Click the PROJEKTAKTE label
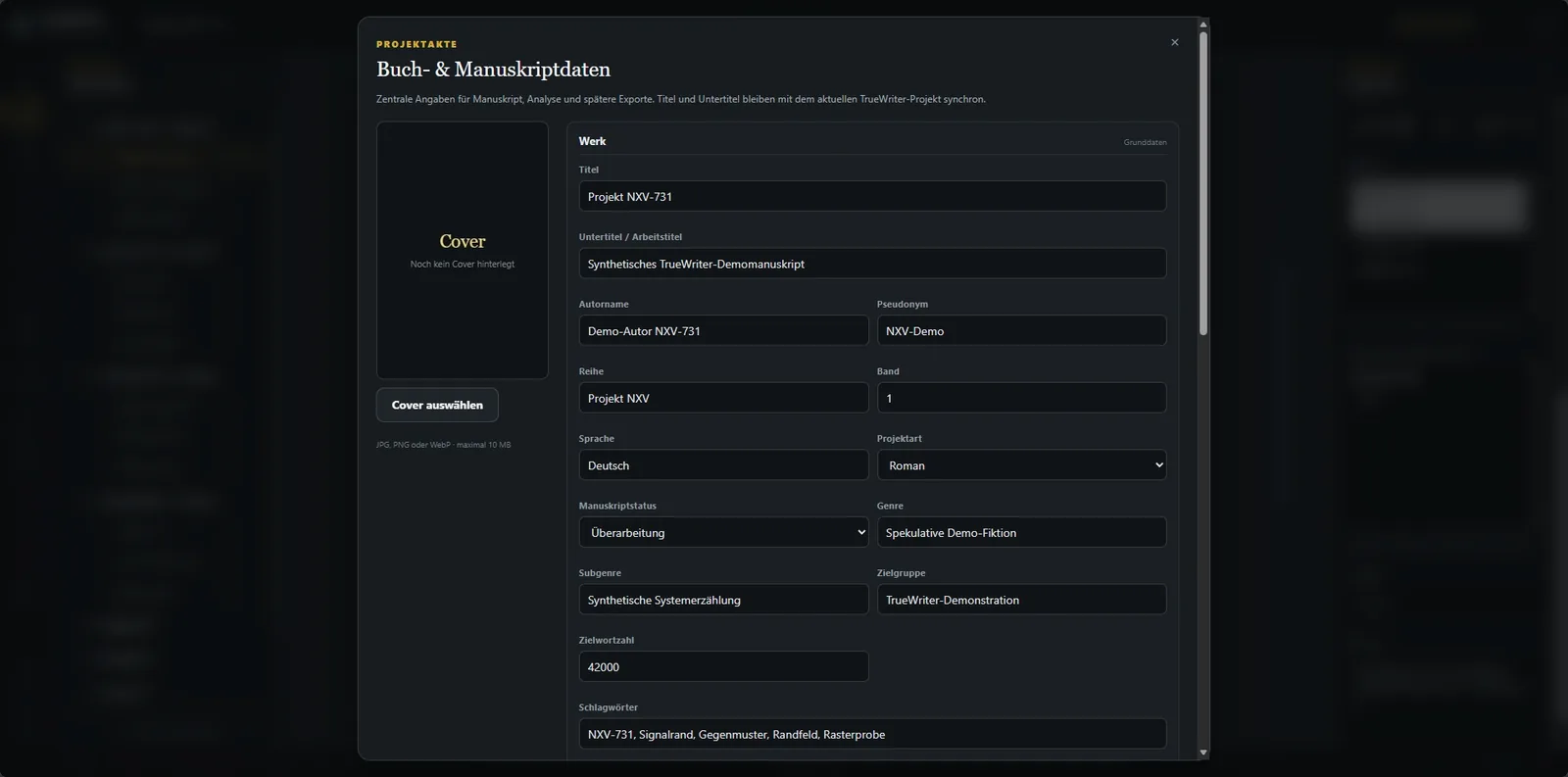 coord(416,44)
